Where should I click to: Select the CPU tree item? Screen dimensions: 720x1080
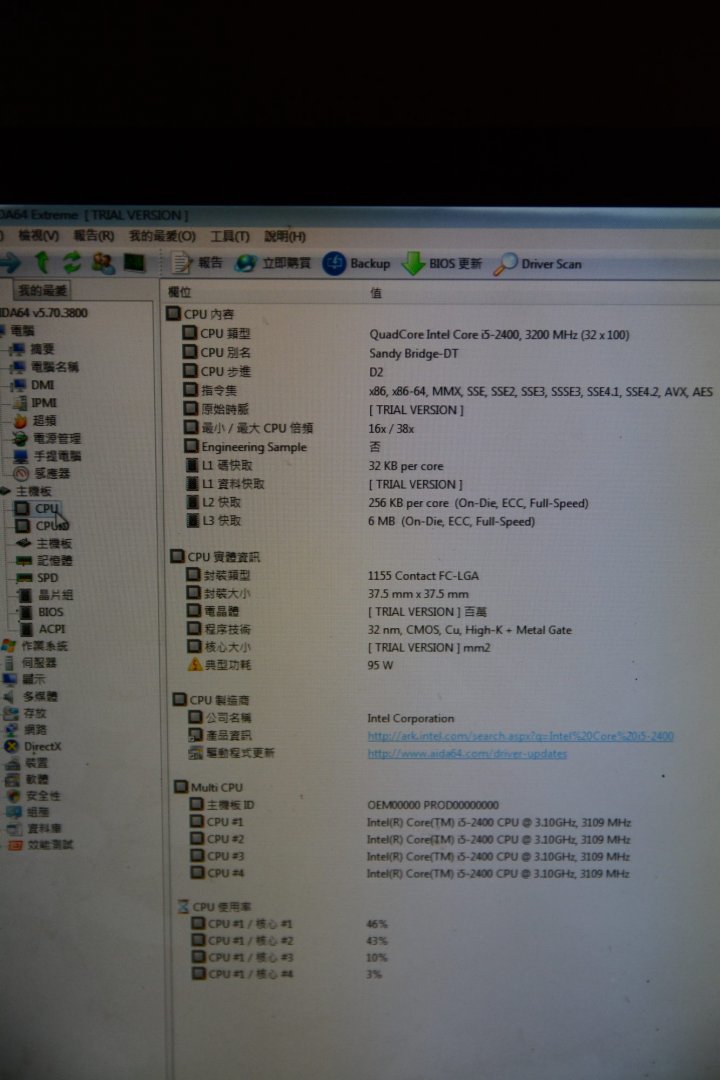coord(39,508)
